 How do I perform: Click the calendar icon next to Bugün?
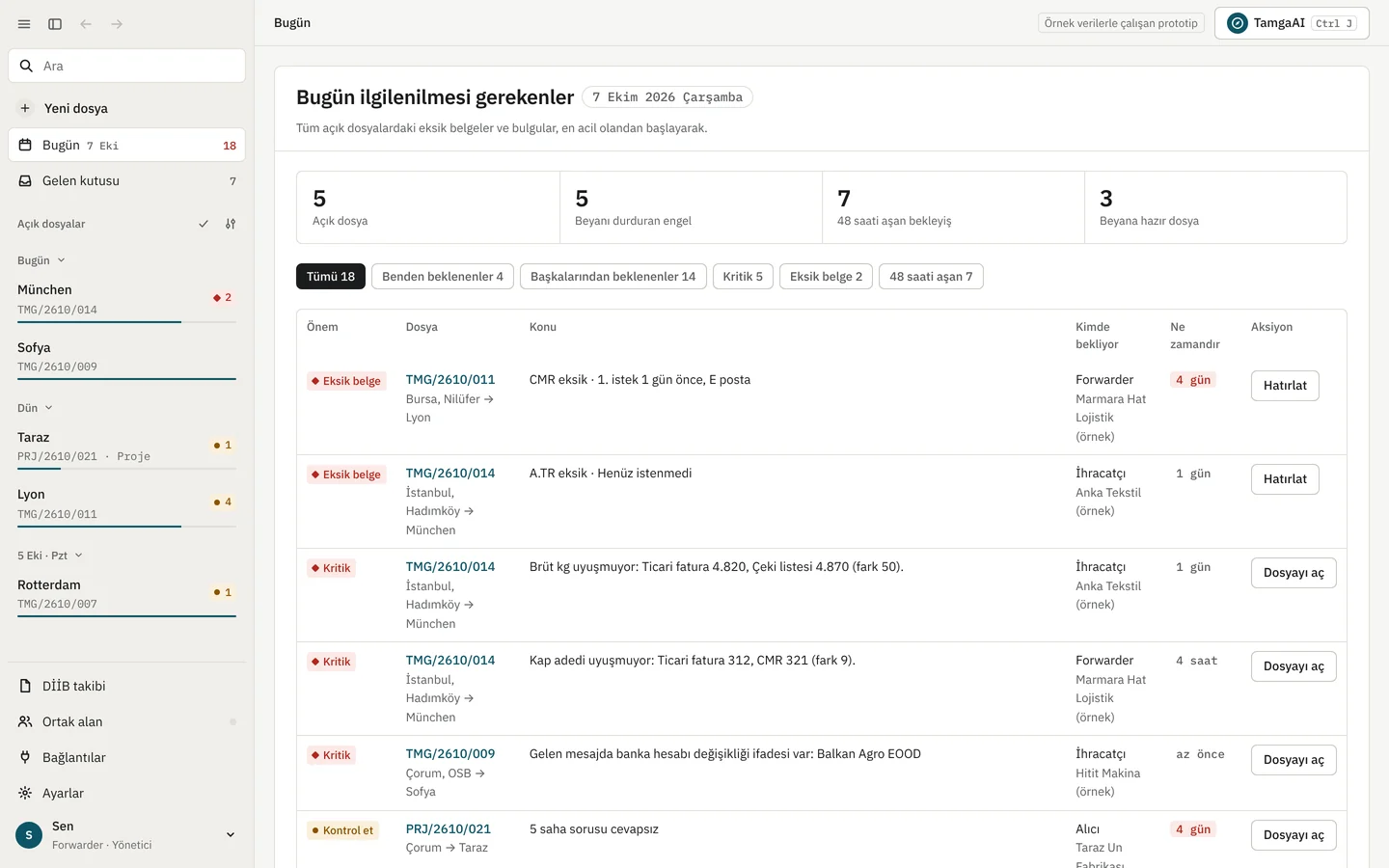[25, 145]
